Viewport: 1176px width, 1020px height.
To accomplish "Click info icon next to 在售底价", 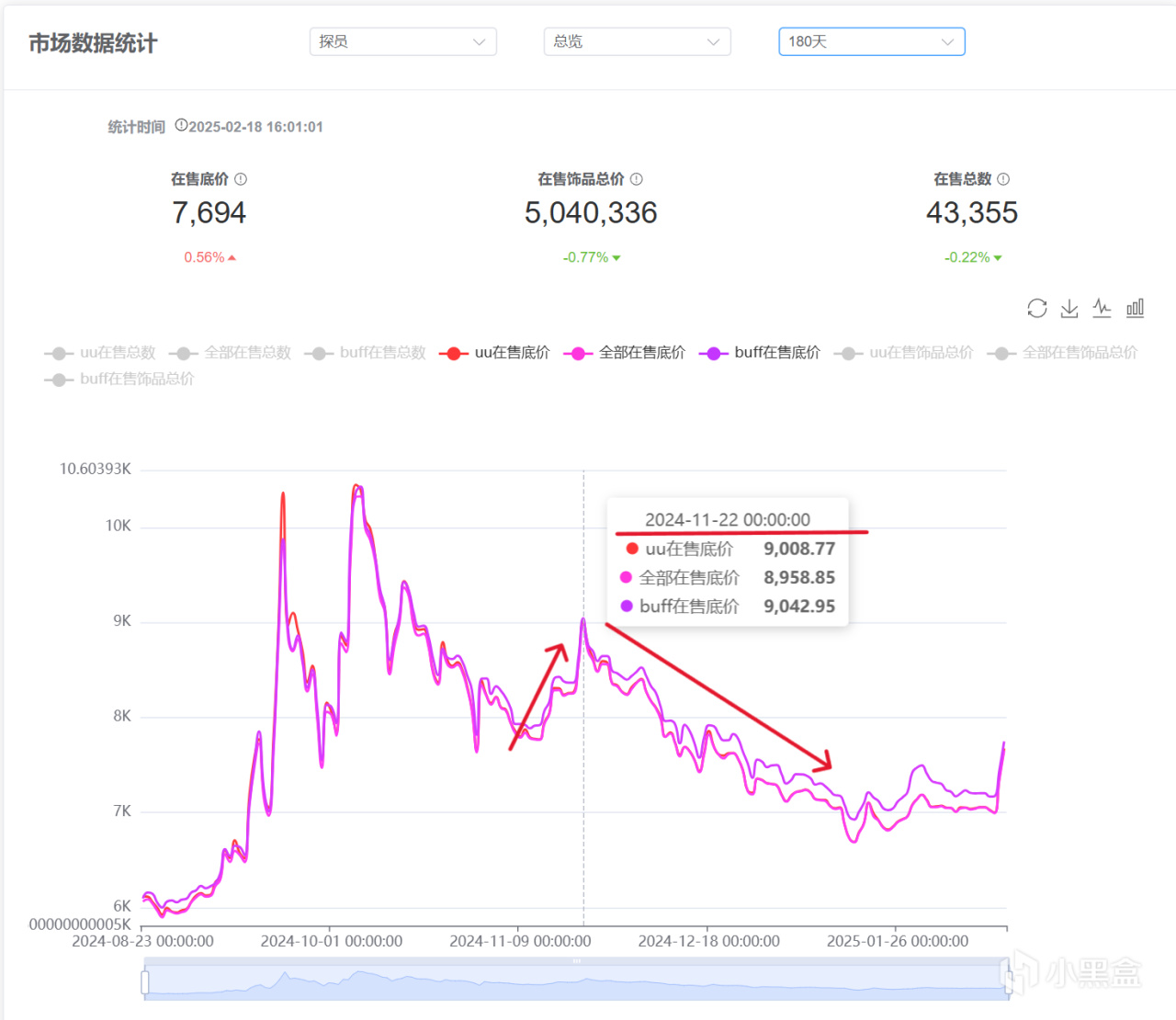I will pyautogui.click(x=241, y=179).
